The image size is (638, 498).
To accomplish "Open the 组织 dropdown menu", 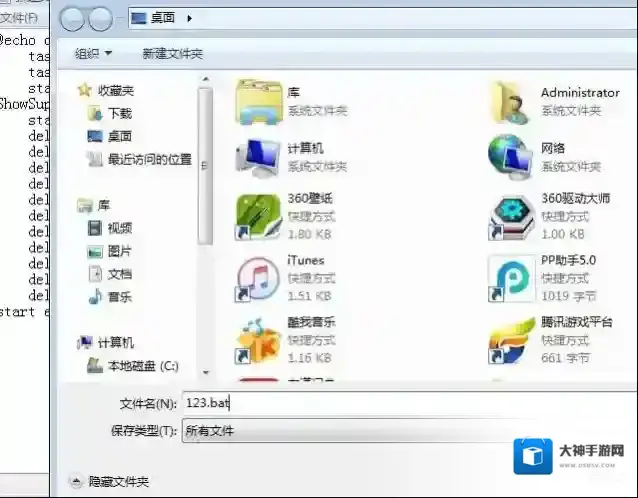I will click(94, 53).
